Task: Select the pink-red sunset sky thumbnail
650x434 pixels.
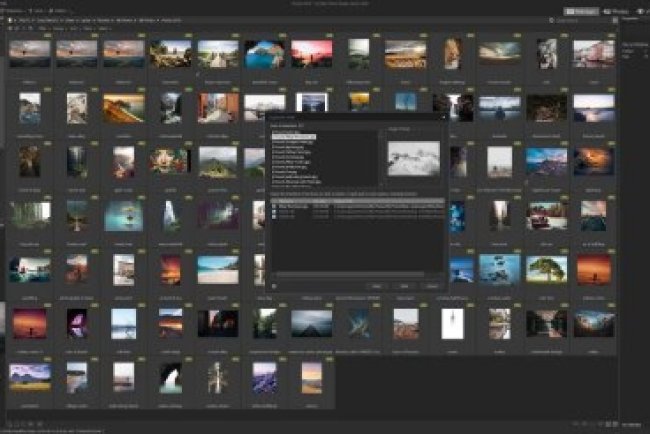Action: pyautogui.click(x=312, y=54)
